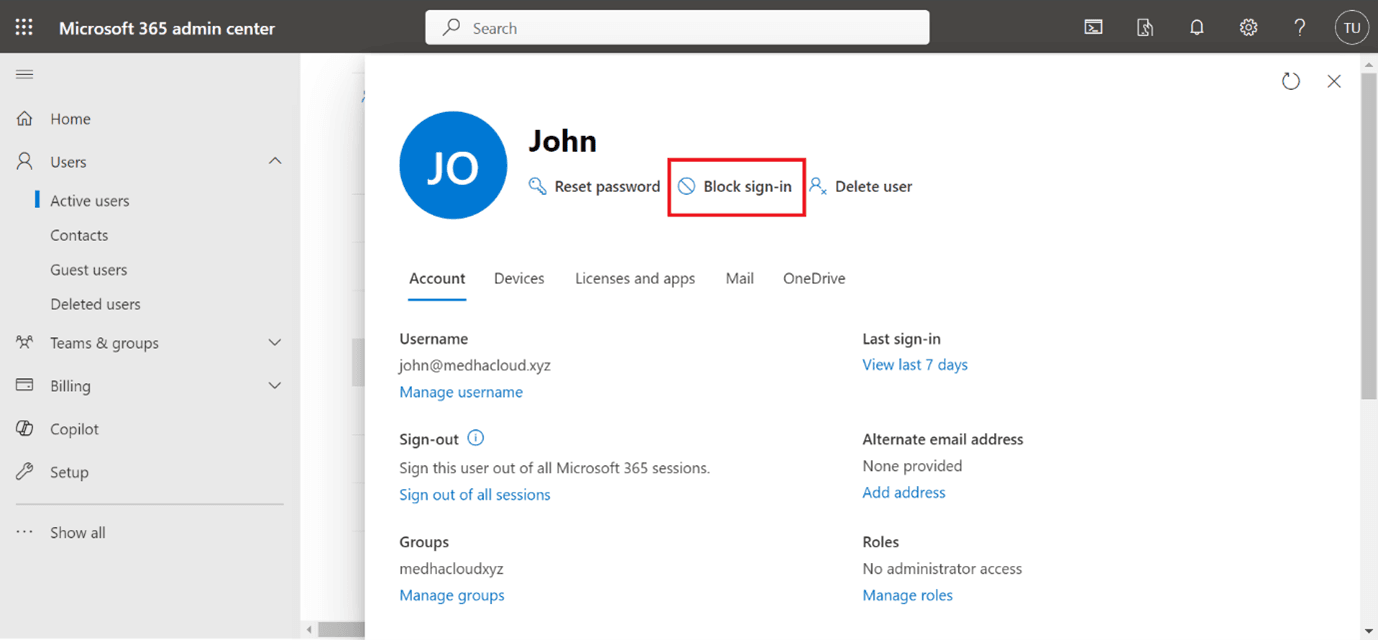Screen dimensions: 1378x640
Task: Switch to the Devices tab
Action: [x=518, y=278]
